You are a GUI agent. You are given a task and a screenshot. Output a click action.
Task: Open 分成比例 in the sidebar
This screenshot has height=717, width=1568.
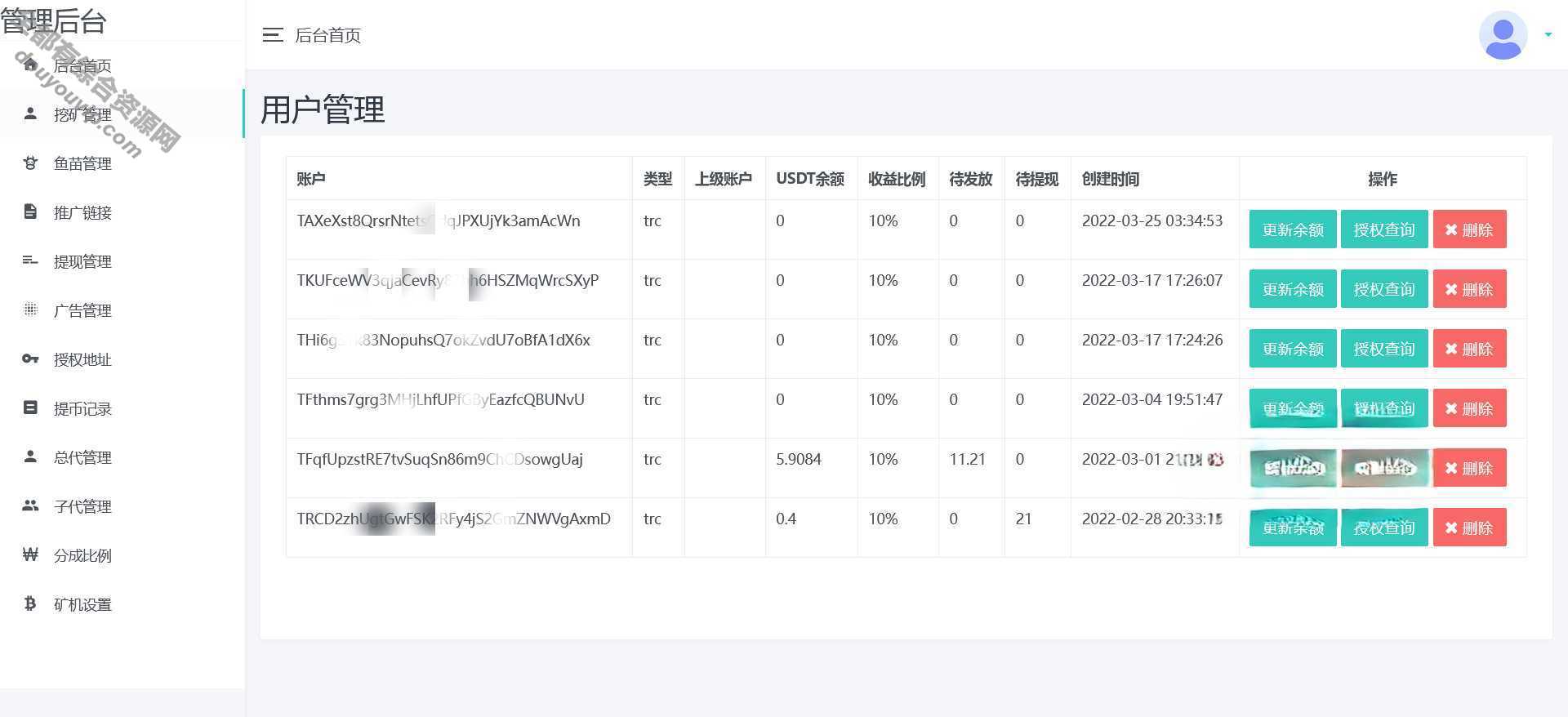point(82,555)
